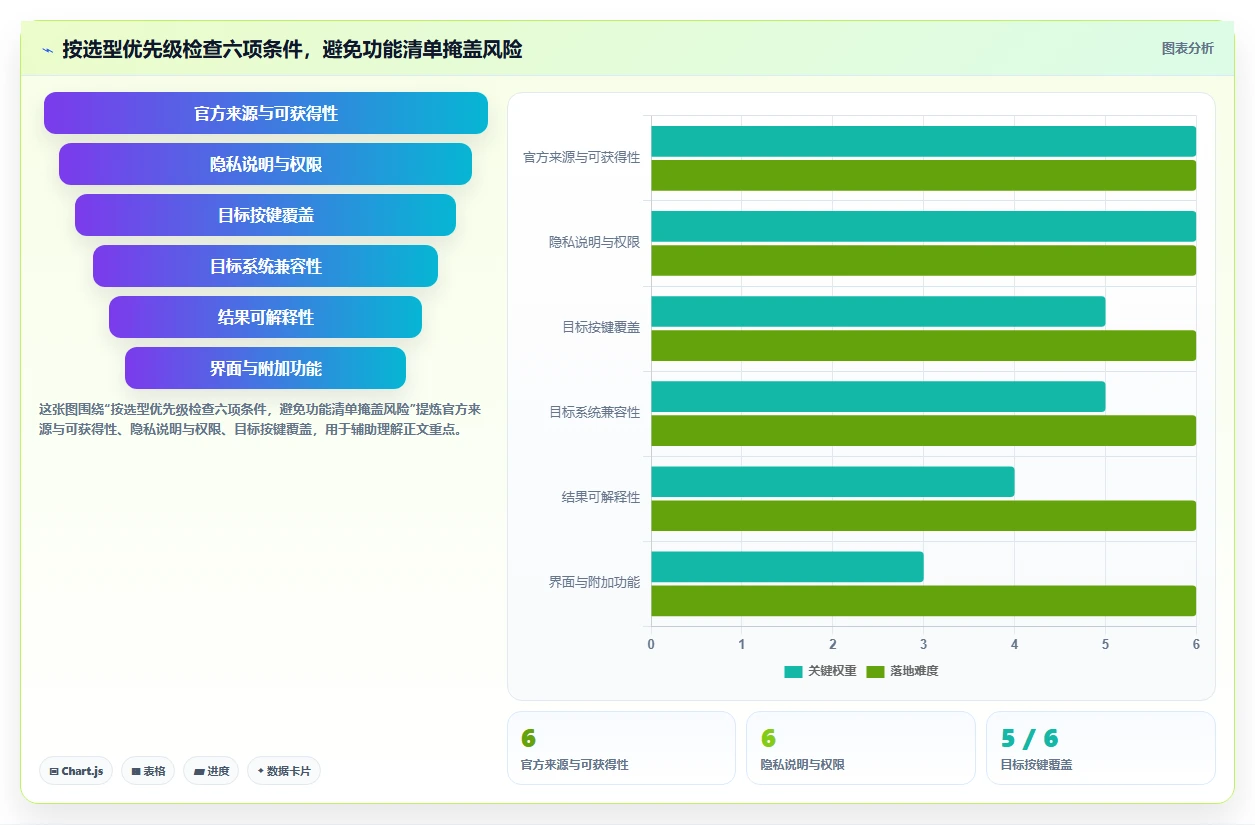This screenshot has width=1255, height=825.
Task: Toggle the 关键权重 legend swatch
Action: pos(794,671)
